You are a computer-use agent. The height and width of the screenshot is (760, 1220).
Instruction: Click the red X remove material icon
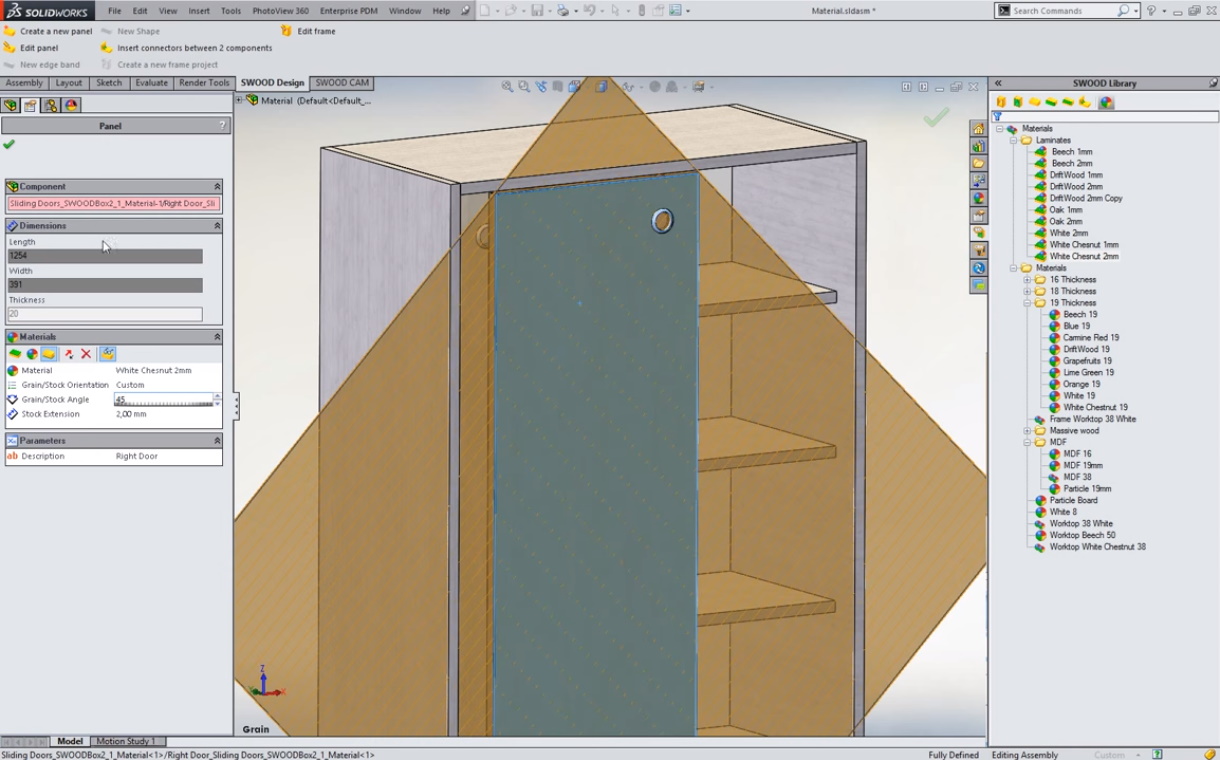click(86, 354)
